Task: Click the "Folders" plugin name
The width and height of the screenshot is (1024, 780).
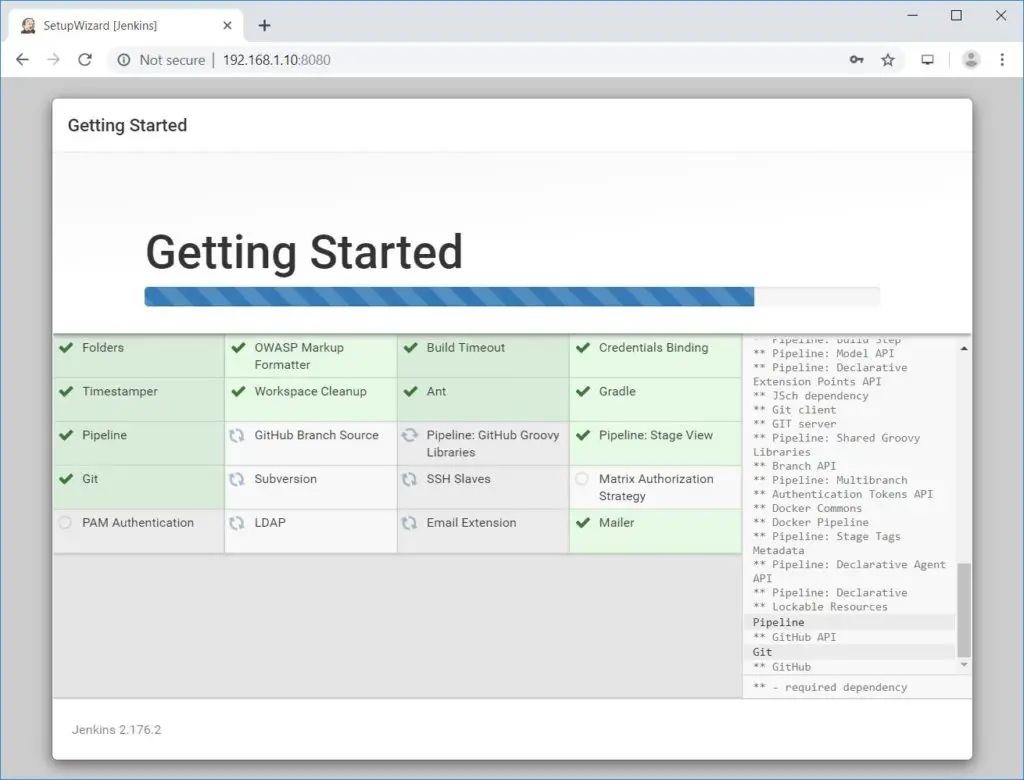Action: pos(103,348)
